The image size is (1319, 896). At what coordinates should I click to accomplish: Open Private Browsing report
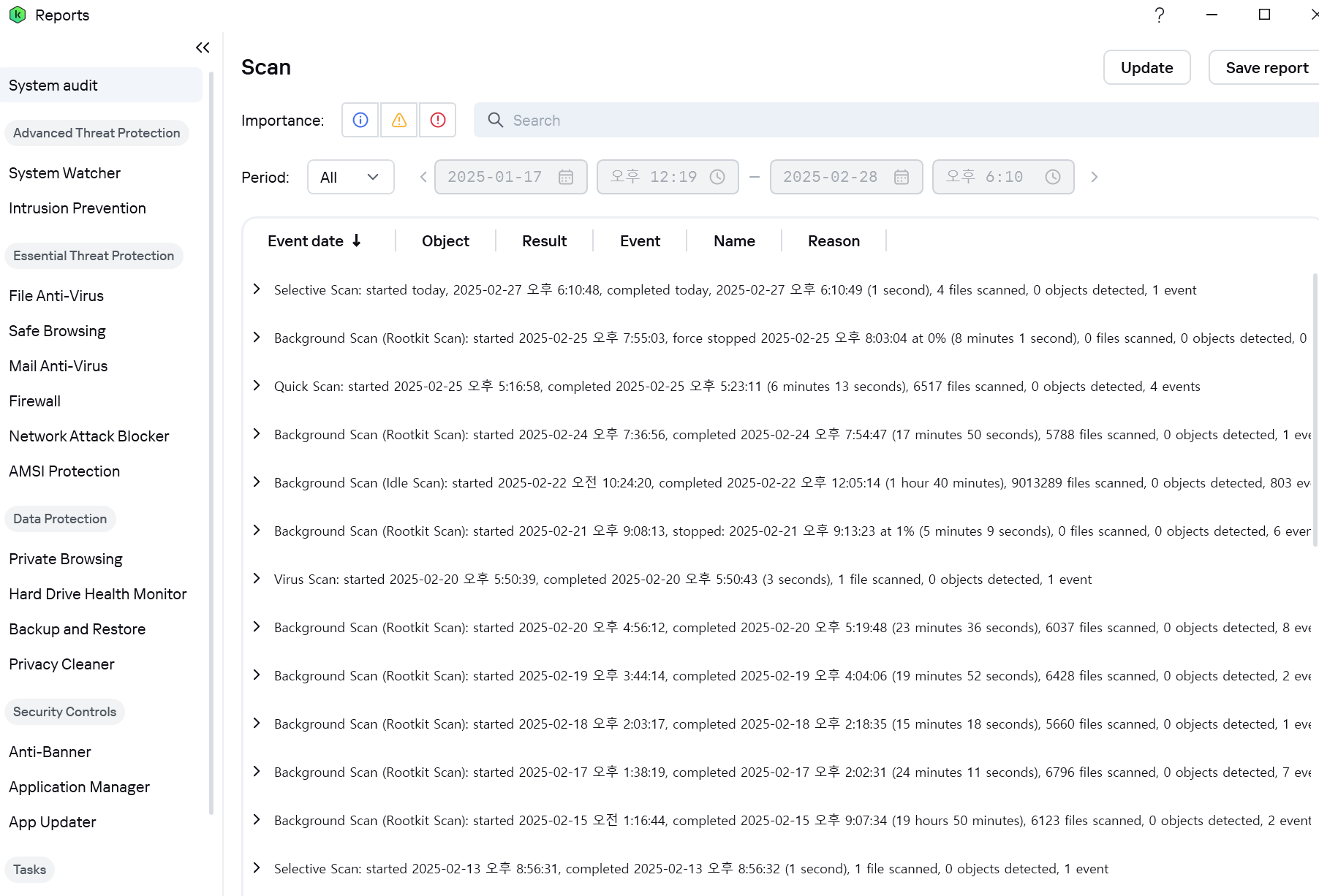(x=66, y=559)
